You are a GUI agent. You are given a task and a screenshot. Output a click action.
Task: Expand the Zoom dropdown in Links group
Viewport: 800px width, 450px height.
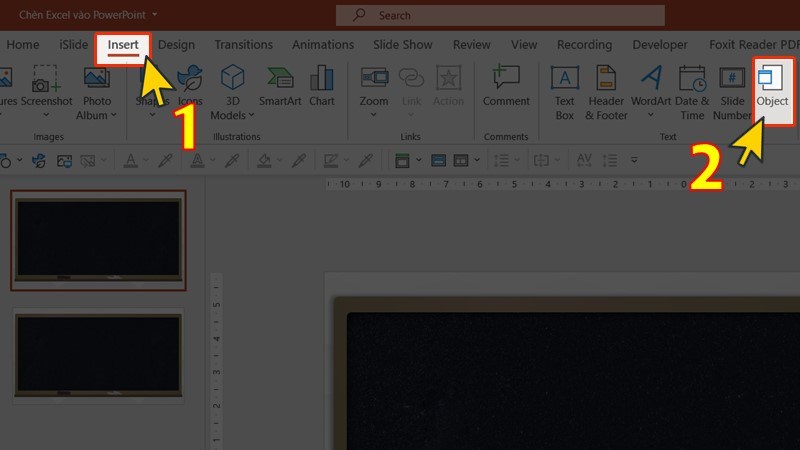pos(374,92)
